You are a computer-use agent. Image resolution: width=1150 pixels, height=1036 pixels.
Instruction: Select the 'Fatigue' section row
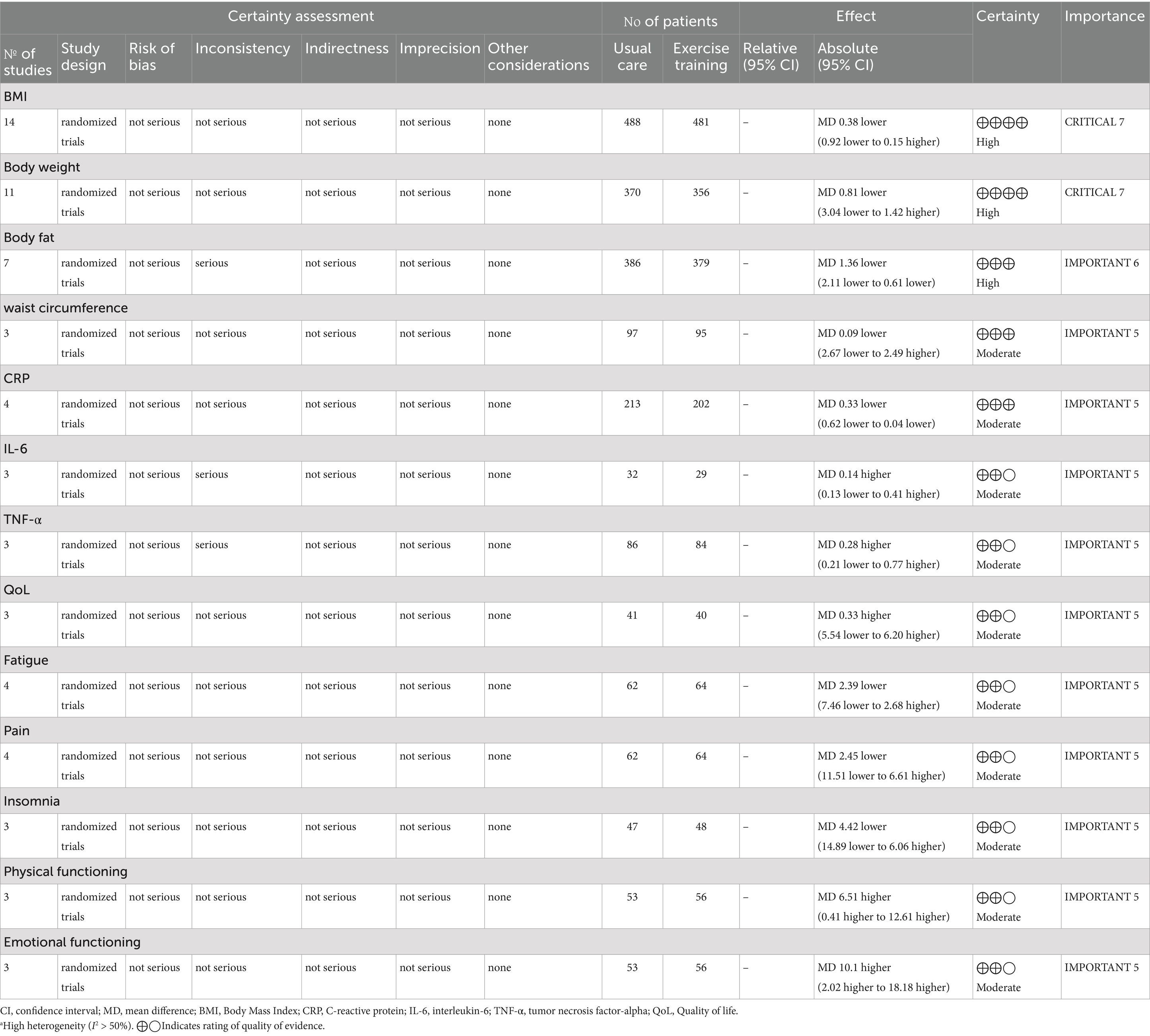tap(575, 660)
